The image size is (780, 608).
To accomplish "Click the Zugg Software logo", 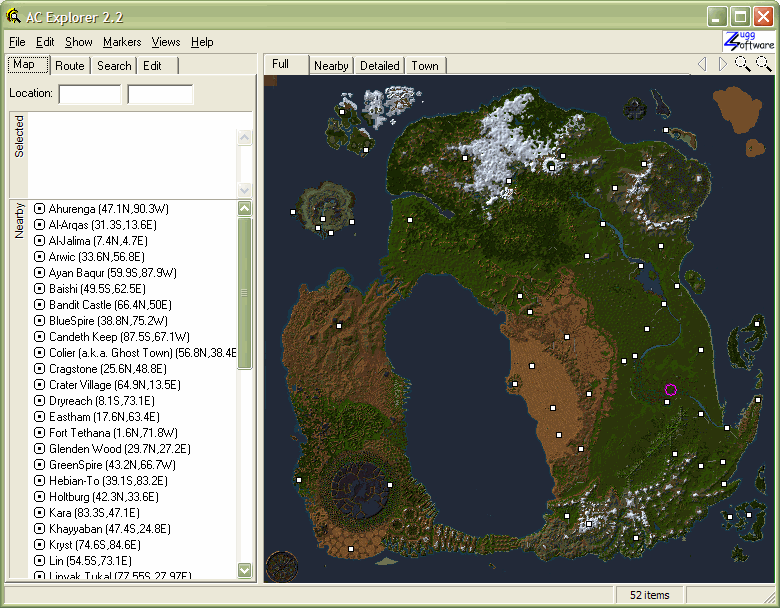I will pos(749,41).
